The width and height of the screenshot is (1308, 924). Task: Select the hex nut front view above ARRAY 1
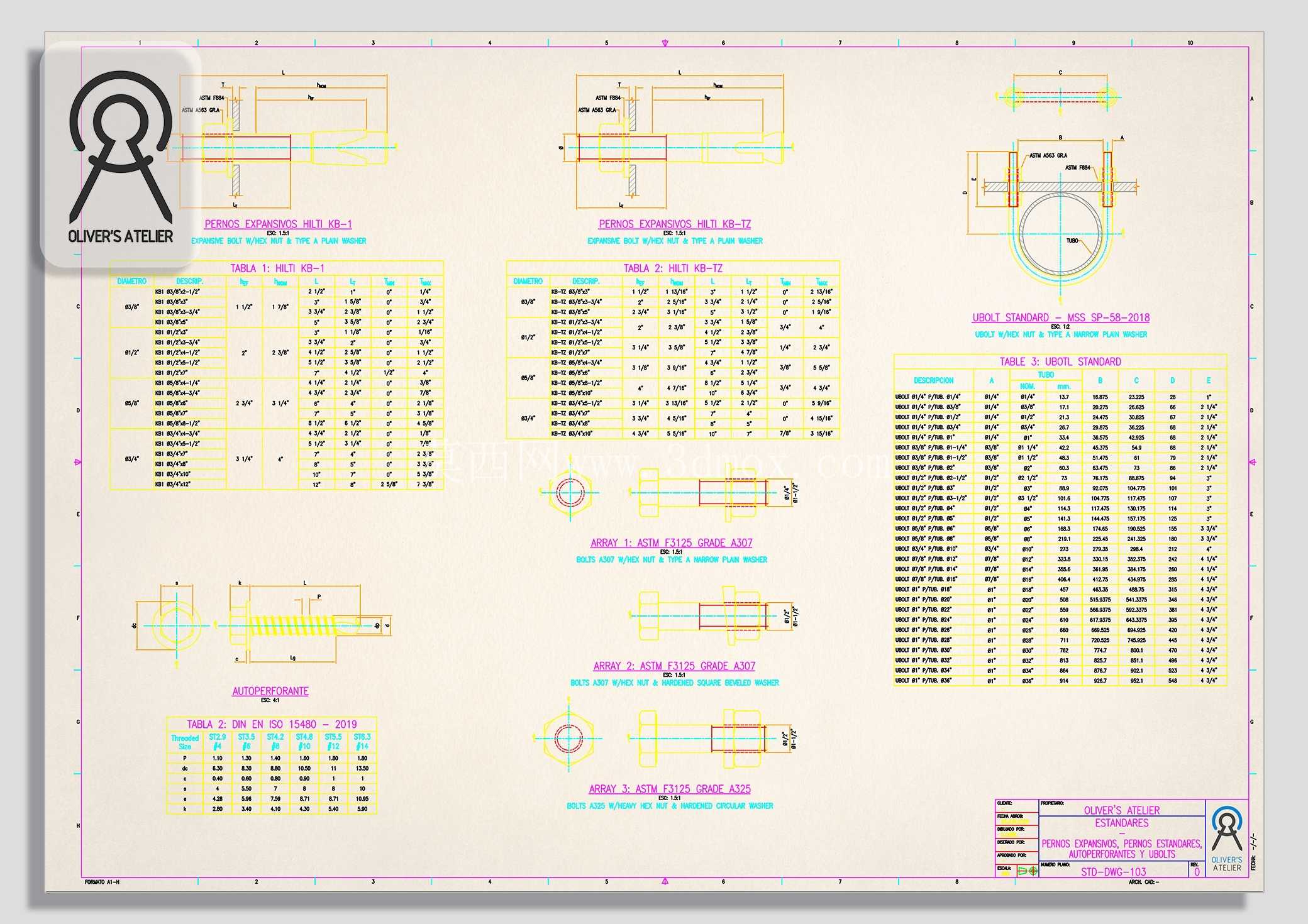pos(570,492)
